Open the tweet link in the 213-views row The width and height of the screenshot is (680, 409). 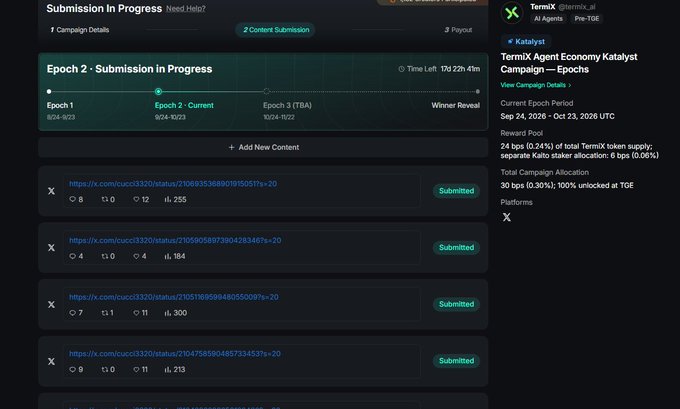[175, 354]
